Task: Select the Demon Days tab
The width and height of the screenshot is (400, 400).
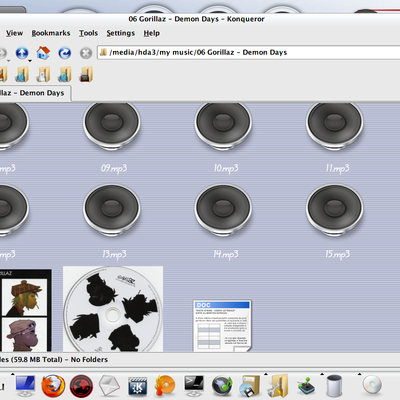Action: pyautogui.click(x=35, y=93)
